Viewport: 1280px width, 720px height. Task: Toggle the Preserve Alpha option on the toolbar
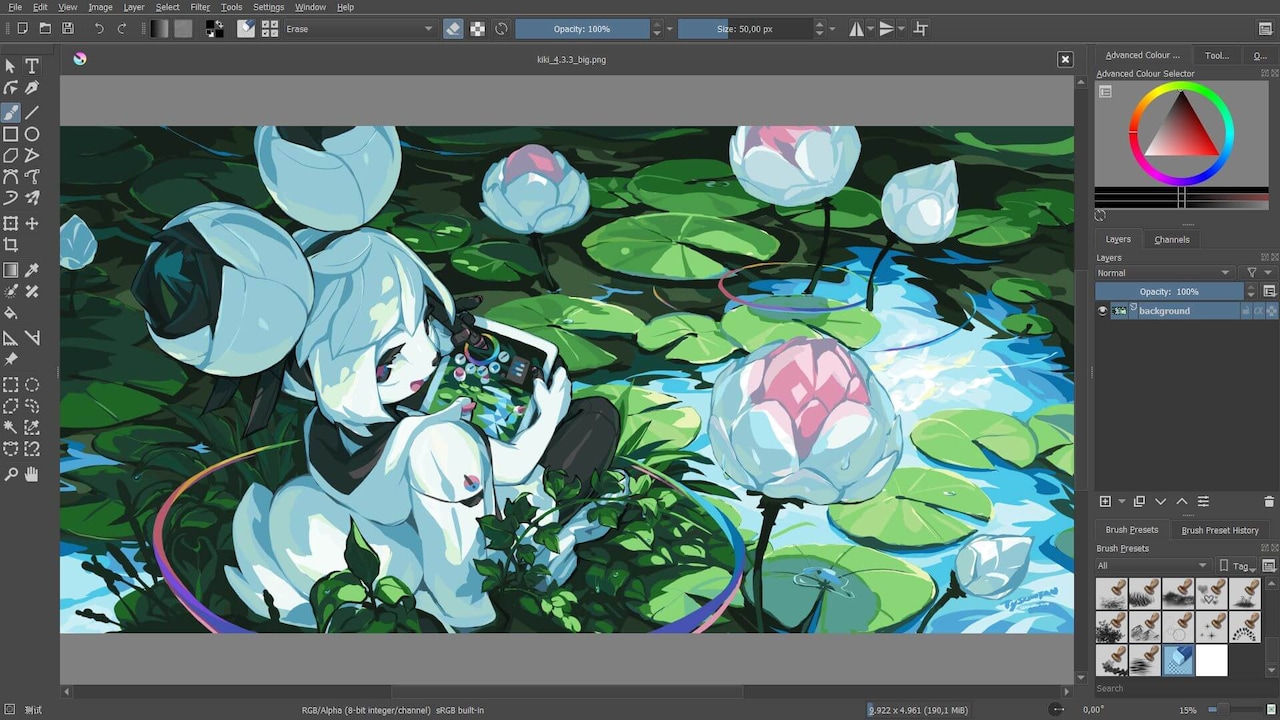click(475, 28)
